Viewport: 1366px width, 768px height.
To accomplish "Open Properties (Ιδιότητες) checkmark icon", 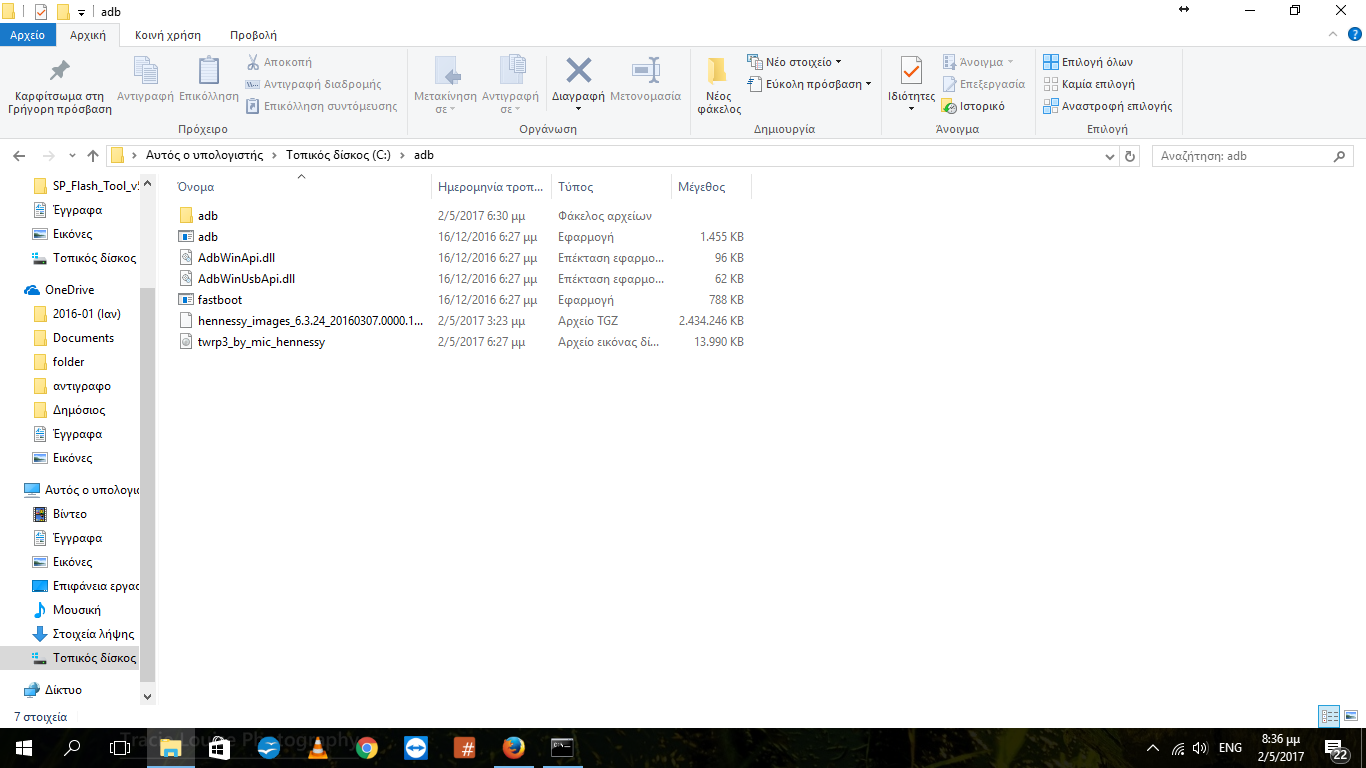I will pos(911,71).
